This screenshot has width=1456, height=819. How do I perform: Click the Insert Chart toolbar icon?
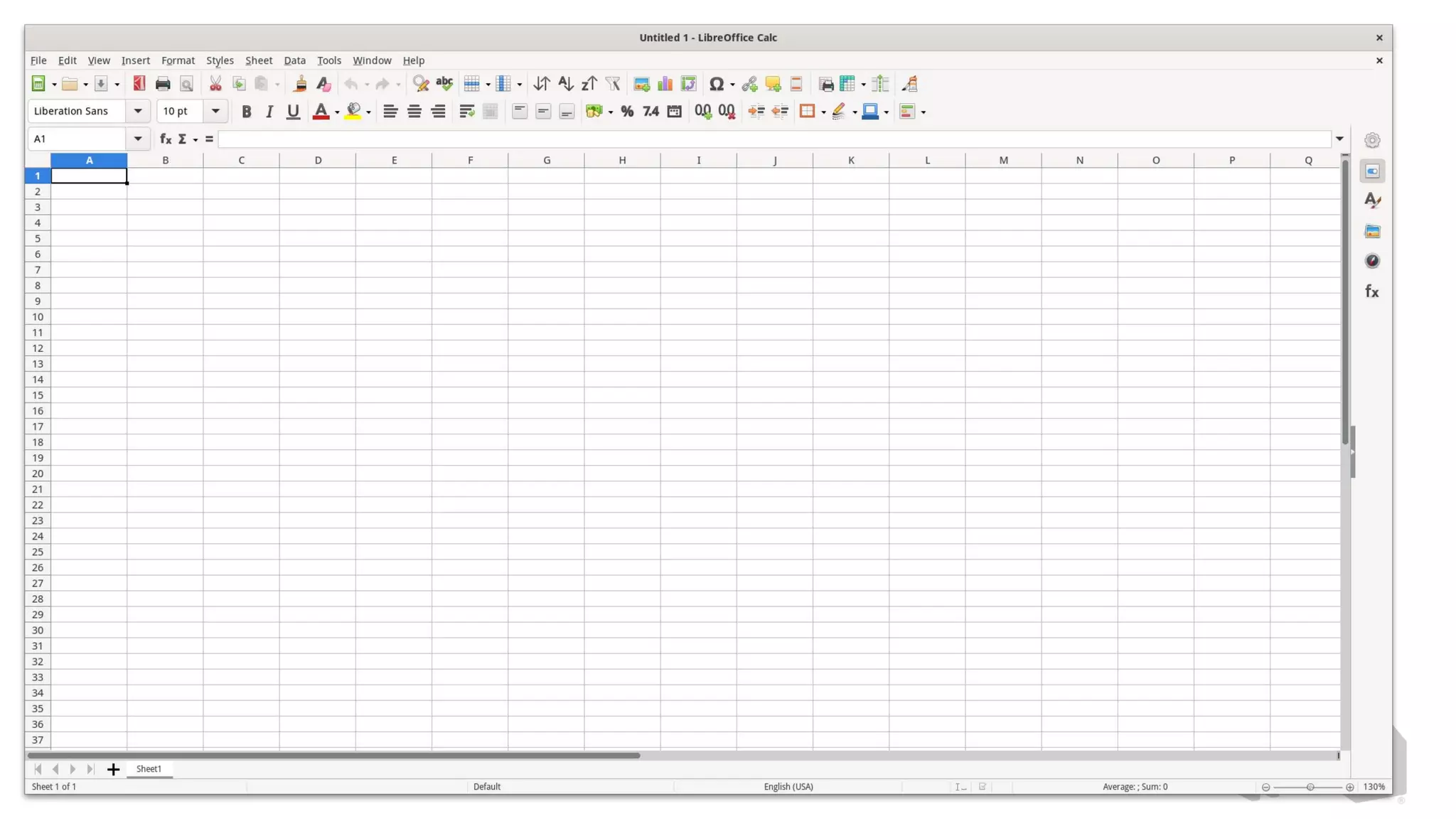[x=665, y=84]
